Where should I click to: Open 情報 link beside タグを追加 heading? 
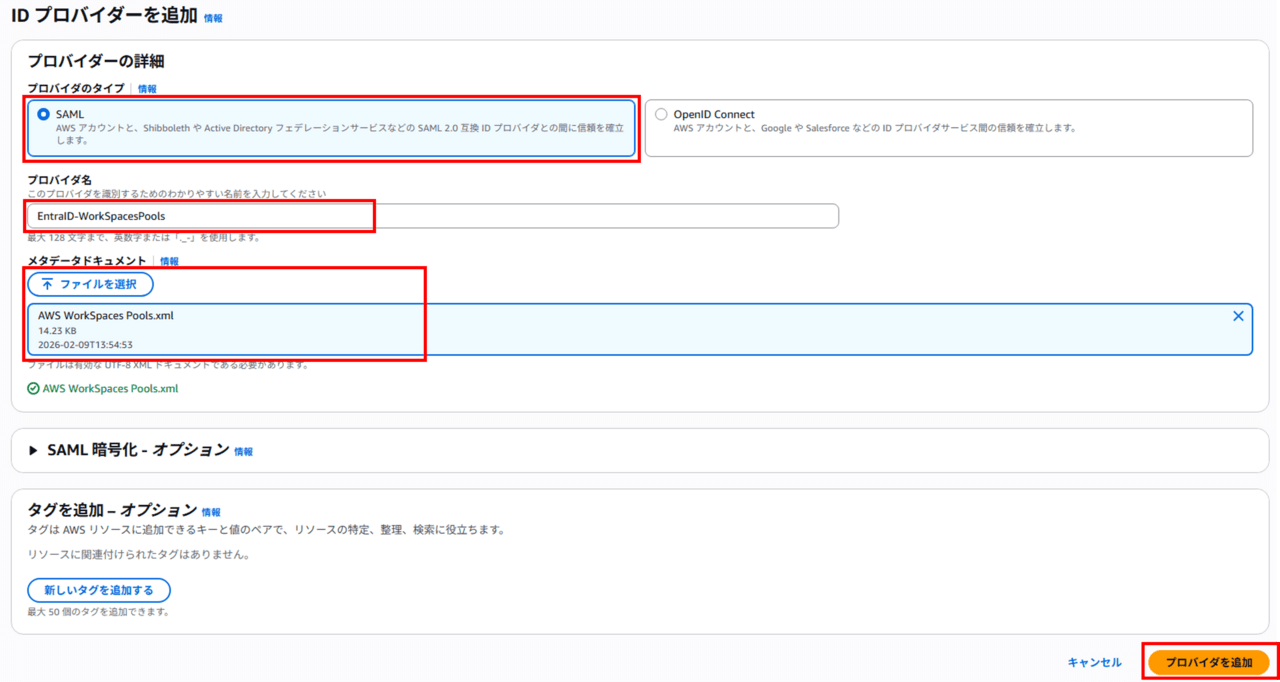211,512
